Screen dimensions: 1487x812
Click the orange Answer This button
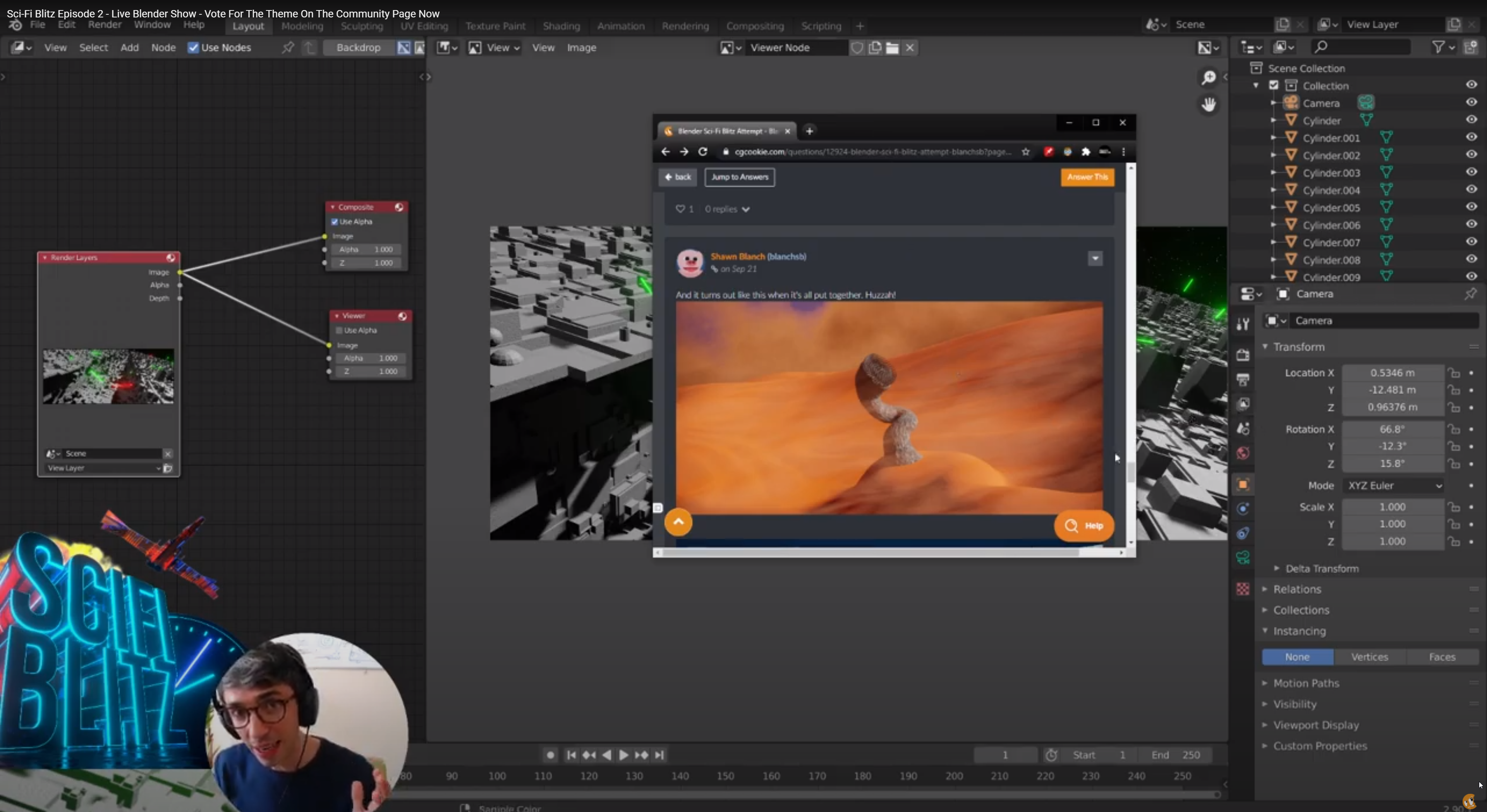(1087, 177)
